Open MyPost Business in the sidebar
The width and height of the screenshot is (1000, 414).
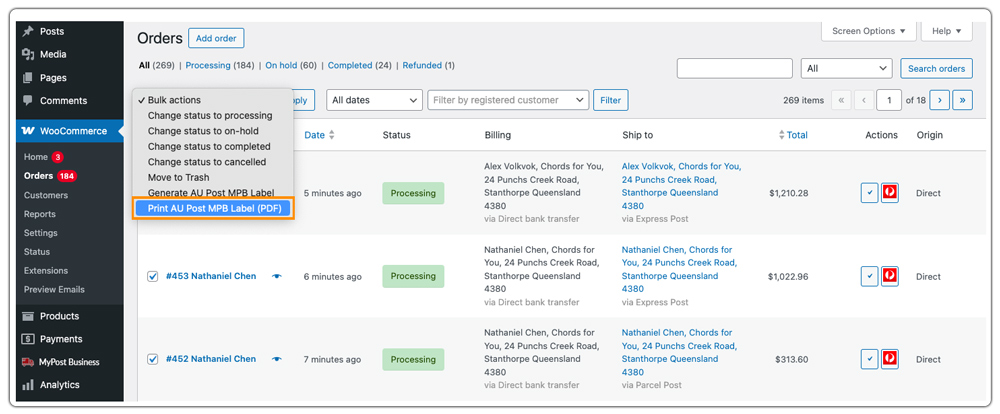pyautogui.click(x=69, y=362)
